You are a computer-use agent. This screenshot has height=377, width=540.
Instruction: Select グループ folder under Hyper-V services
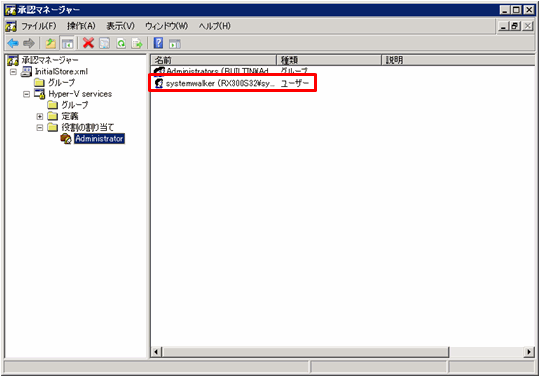coord(75,105)
